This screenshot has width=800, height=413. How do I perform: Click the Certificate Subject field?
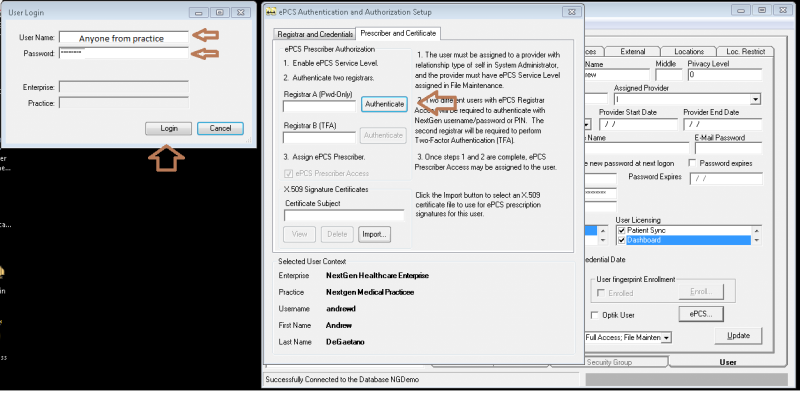click(344, 215)
